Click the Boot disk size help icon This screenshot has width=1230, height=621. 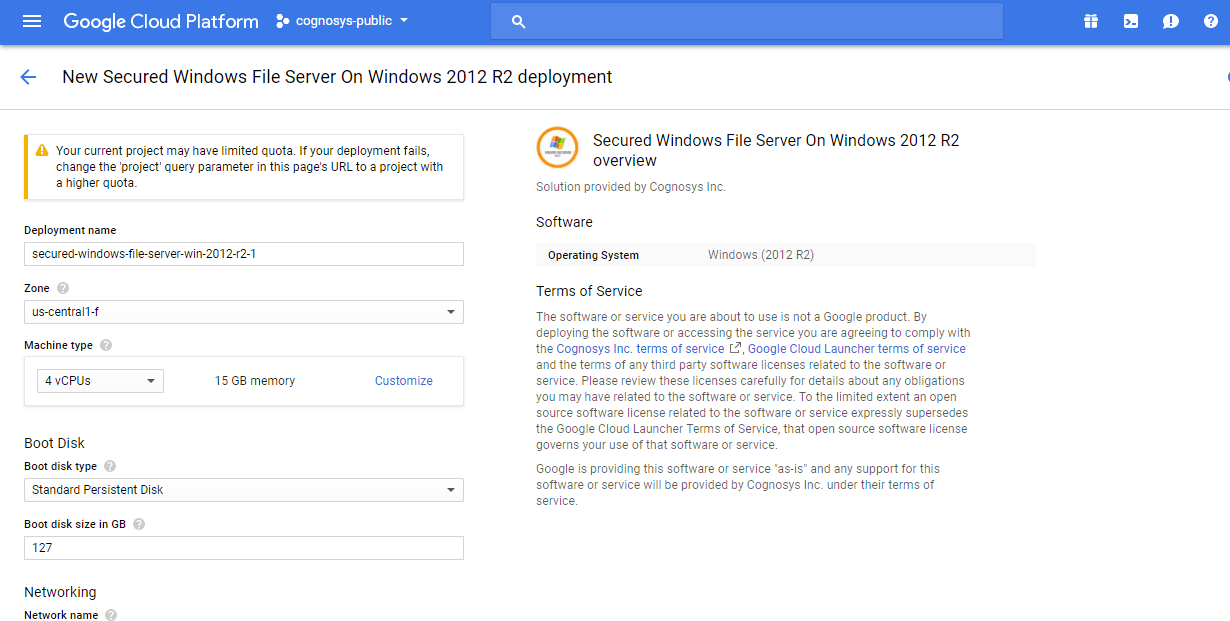[x=139, y=524]
